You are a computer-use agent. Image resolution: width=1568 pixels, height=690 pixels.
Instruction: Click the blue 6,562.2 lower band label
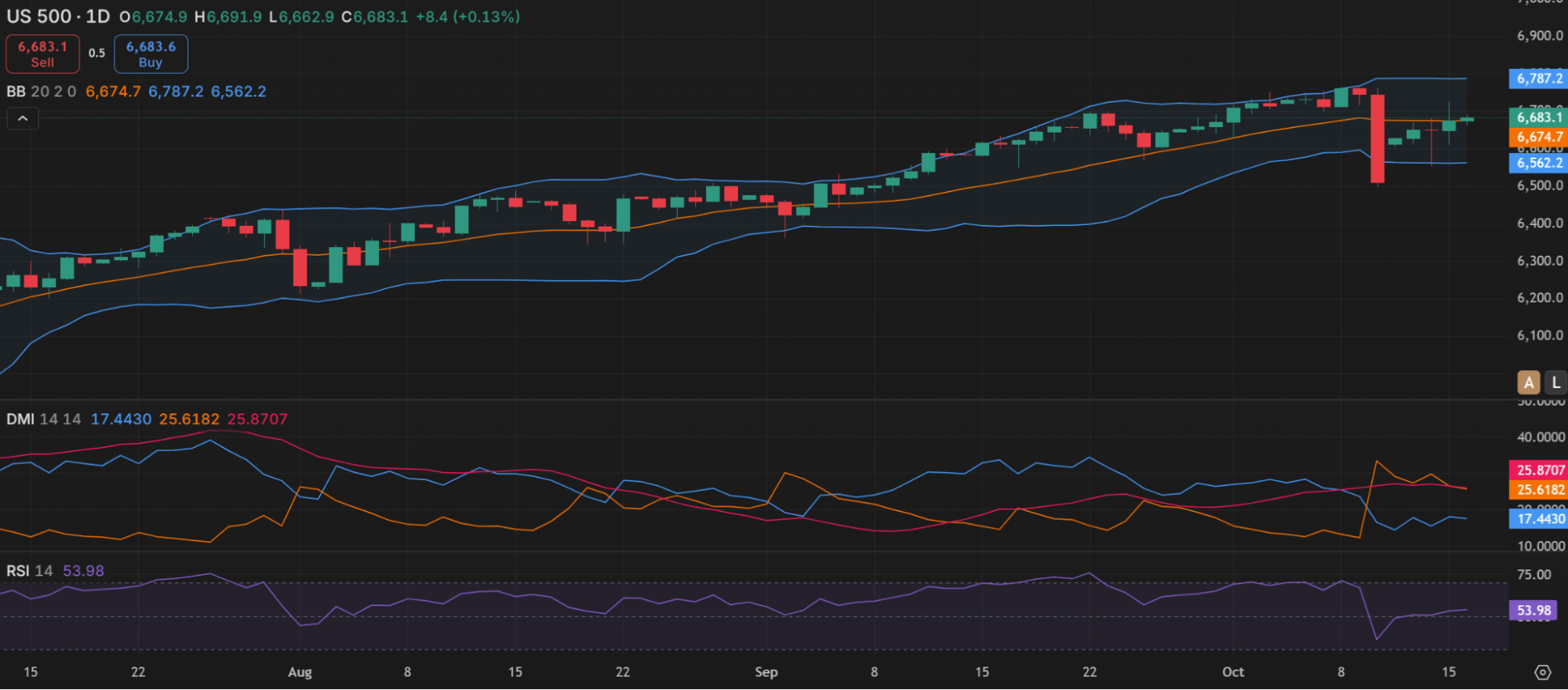click(1538, 163)
